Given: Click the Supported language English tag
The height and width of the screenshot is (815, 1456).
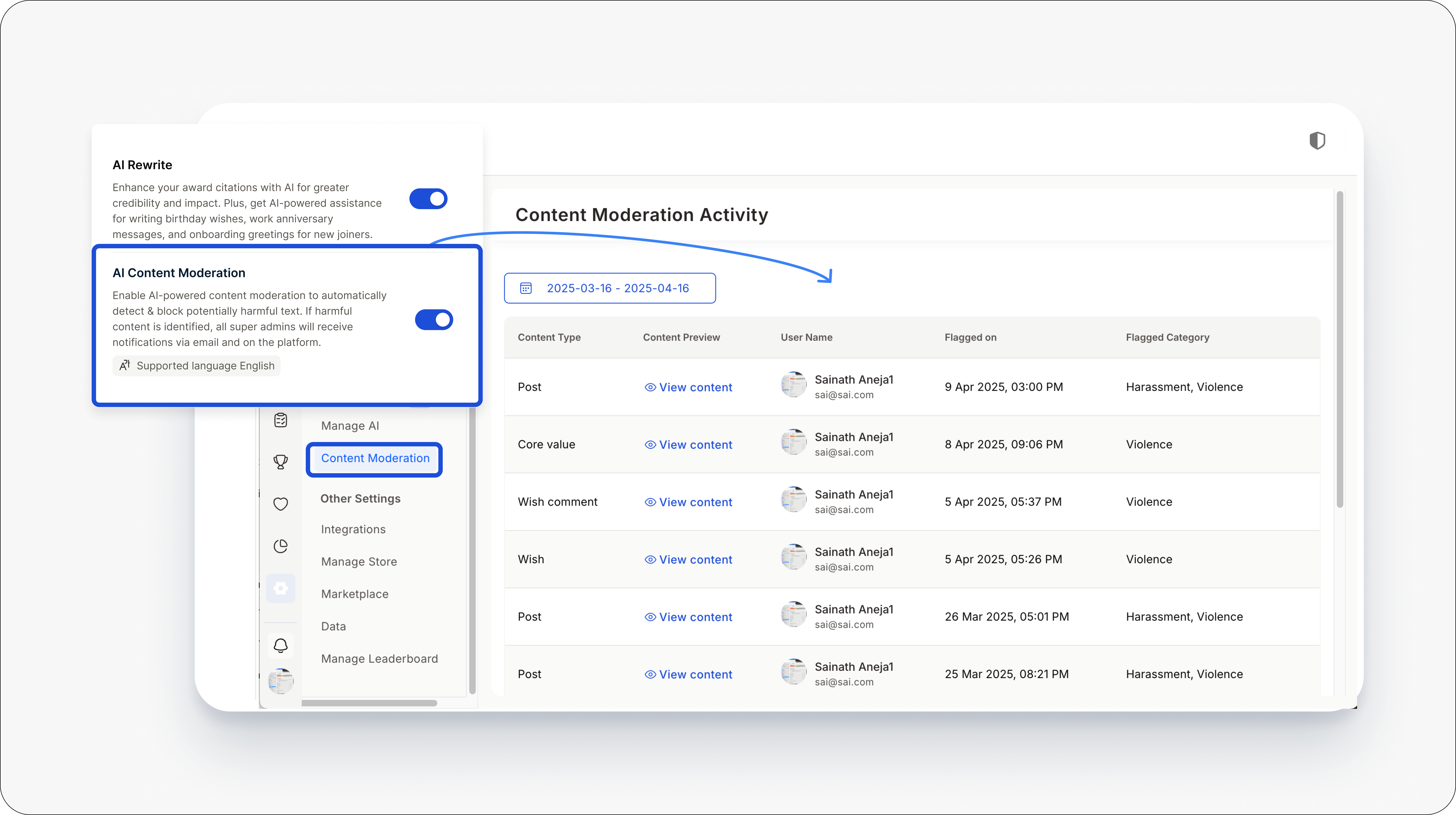Looking at the screenshot, I should [x=197, y=365].
